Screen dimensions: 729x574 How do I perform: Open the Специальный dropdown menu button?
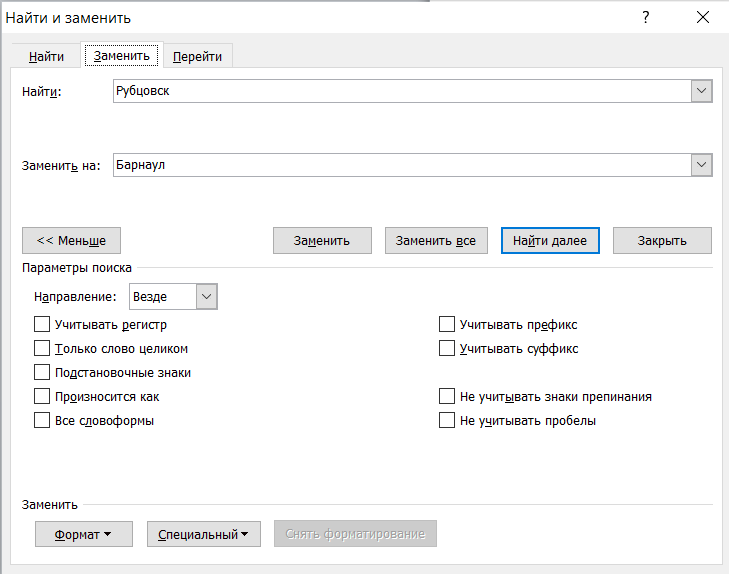(203, 534)
